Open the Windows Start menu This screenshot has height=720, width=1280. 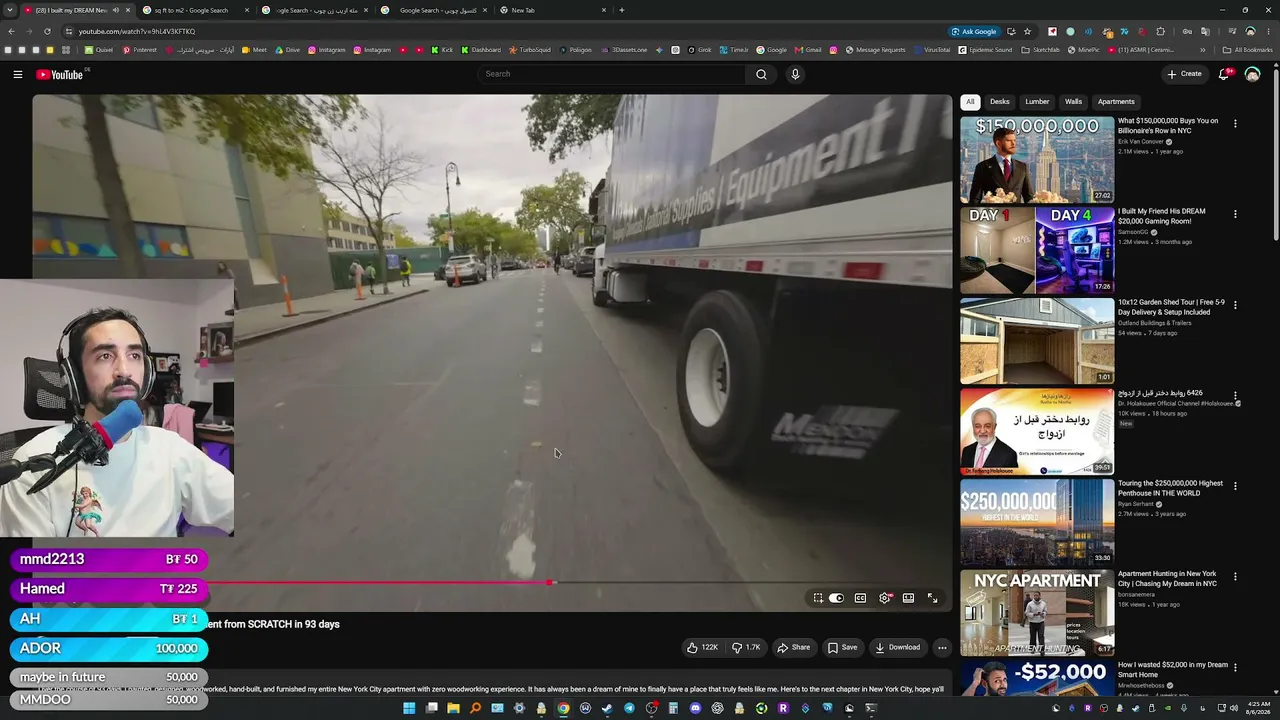pyautogui.click(x=409, y=708)
